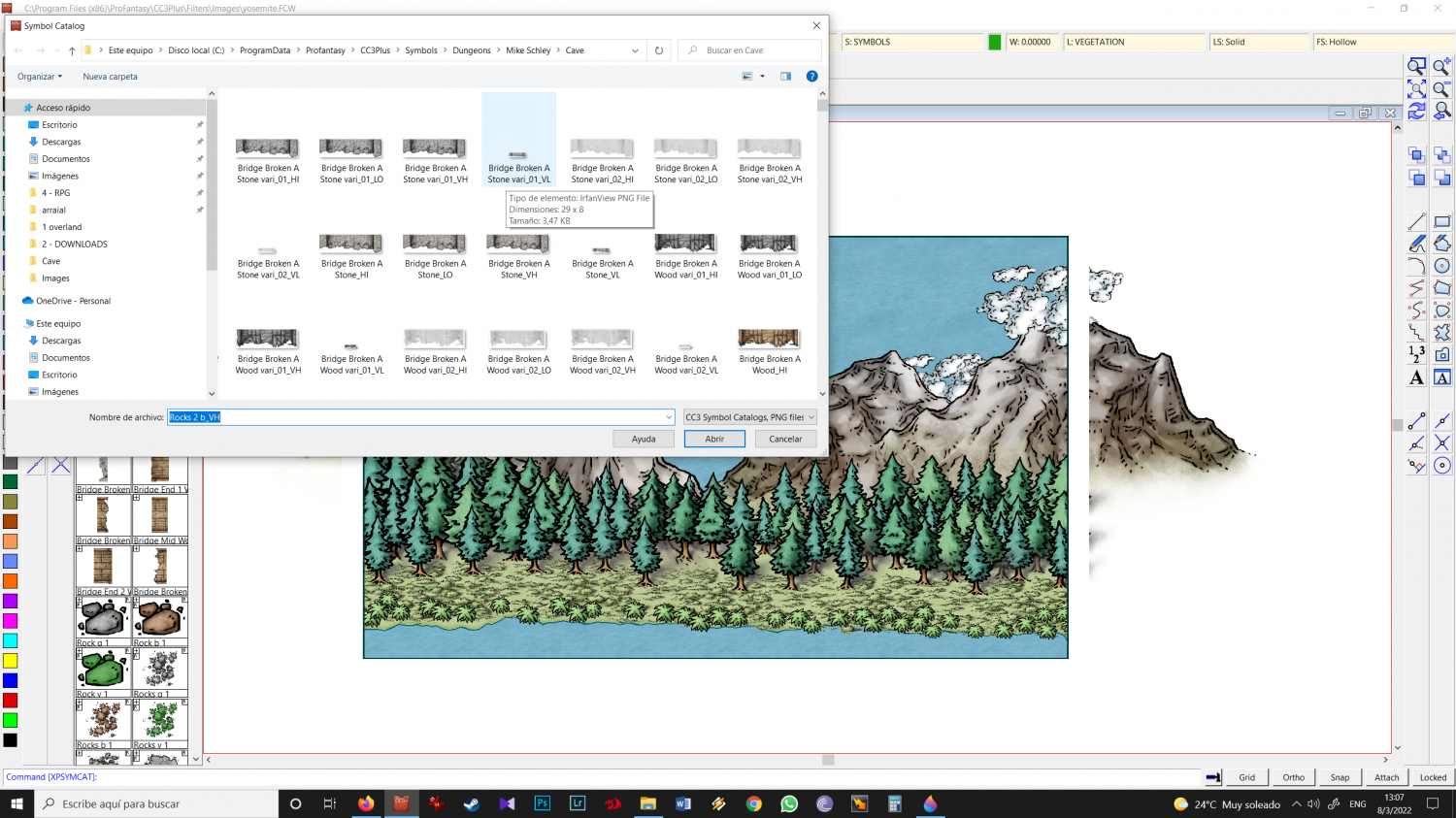Select the Circle drawing tool

click(1442, 266)
